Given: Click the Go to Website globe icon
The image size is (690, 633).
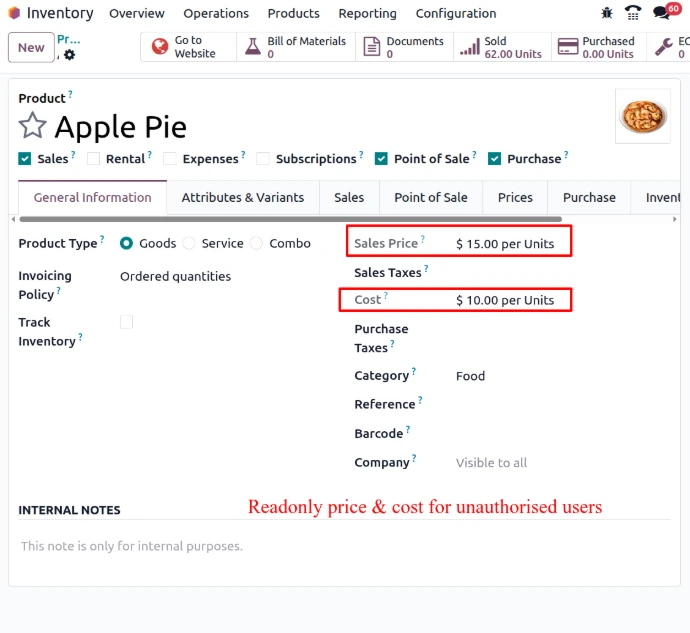Looking at the screenshot, I should (160, 47).
